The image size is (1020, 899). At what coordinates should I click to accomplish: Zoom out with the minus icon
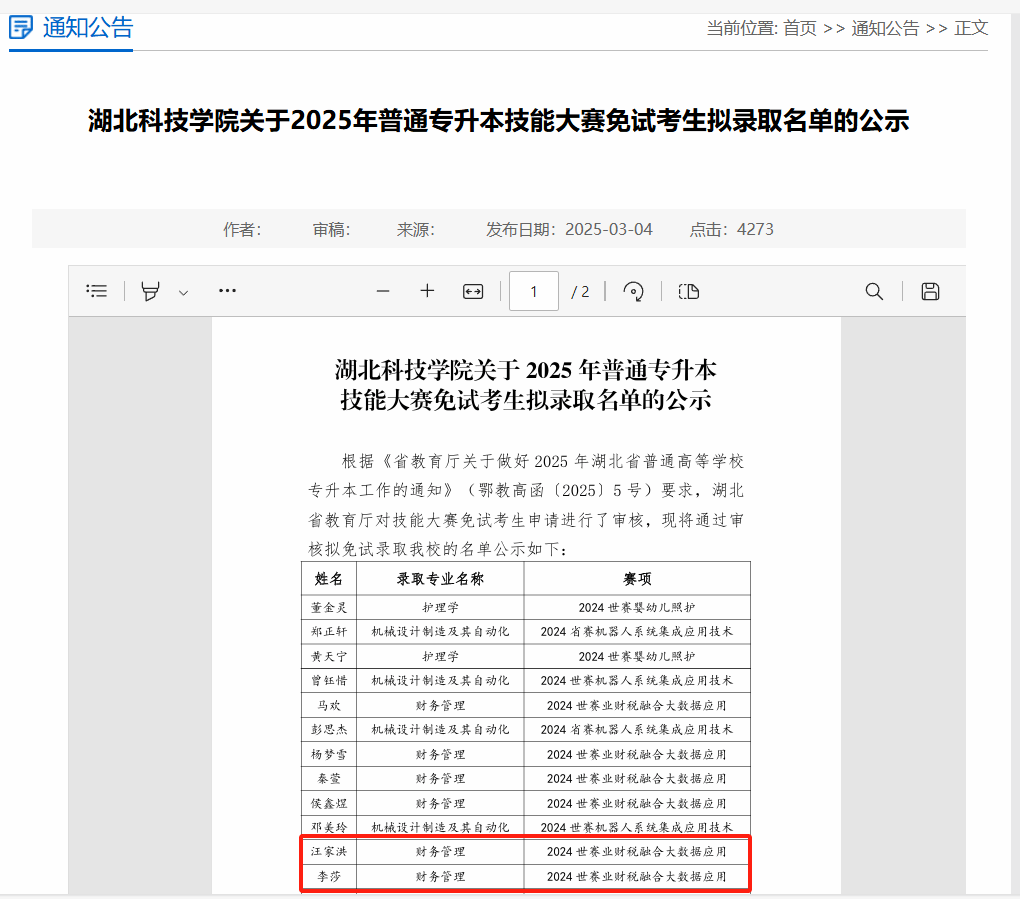coord(382,291)
